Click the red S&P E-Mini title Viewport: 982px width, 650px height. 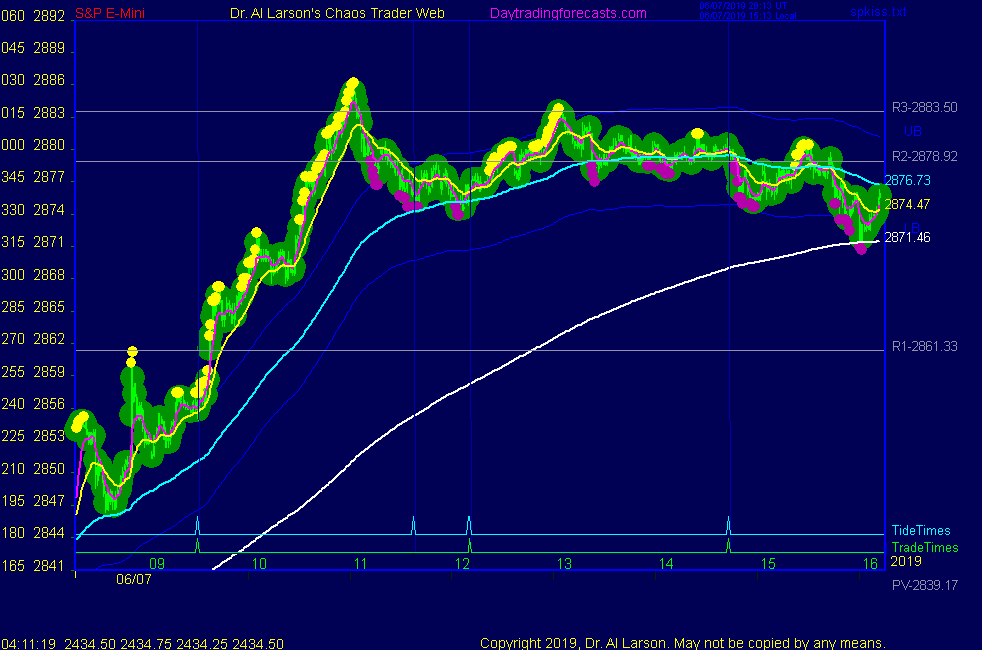tap(110, 13)
